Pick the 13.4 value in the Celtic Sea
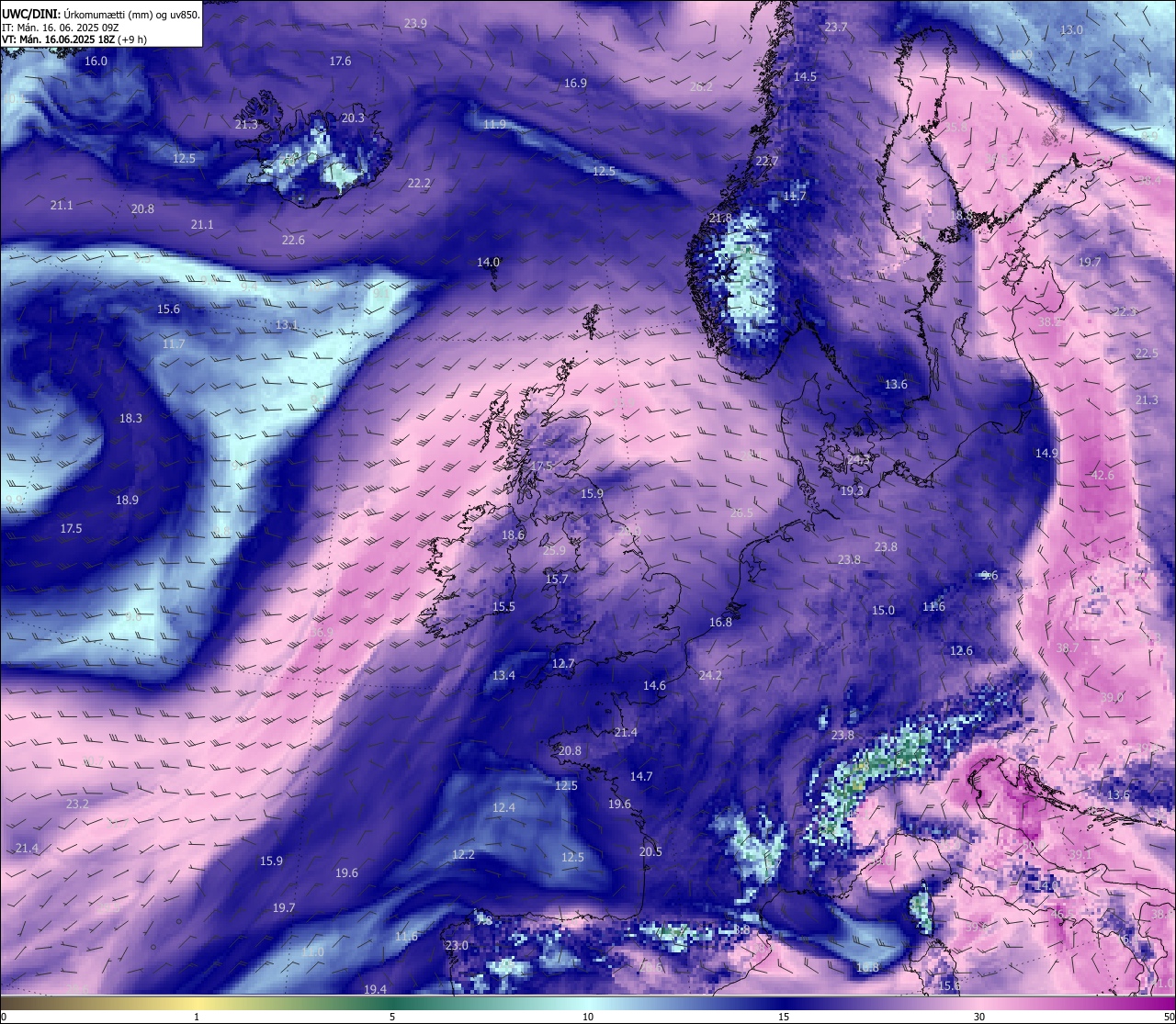The width and height of the screenshot is (1176, 1024). tap(503, 676)
